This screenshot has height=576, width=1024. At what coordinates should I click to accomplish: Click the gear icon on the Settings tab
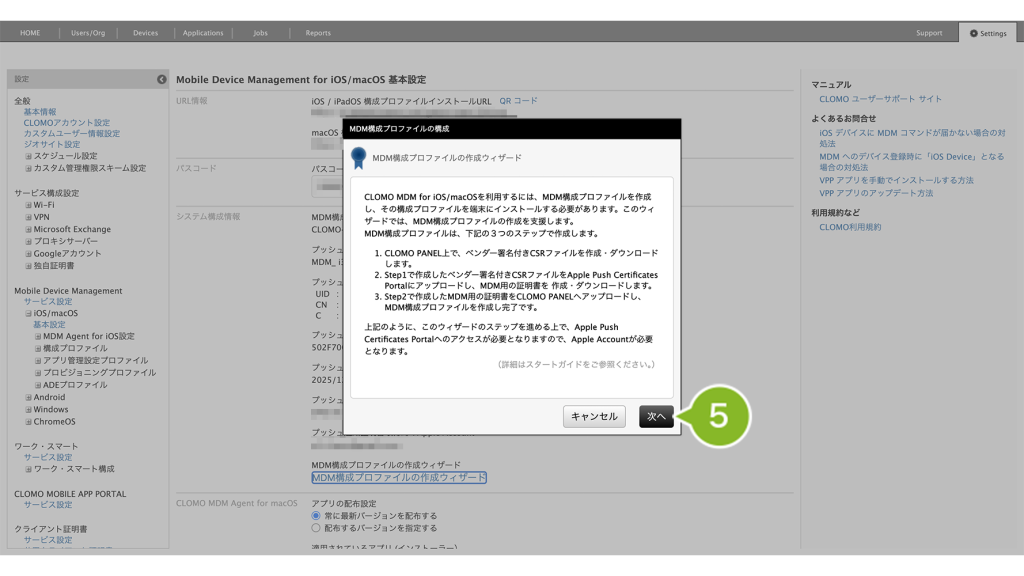point(973,33)
